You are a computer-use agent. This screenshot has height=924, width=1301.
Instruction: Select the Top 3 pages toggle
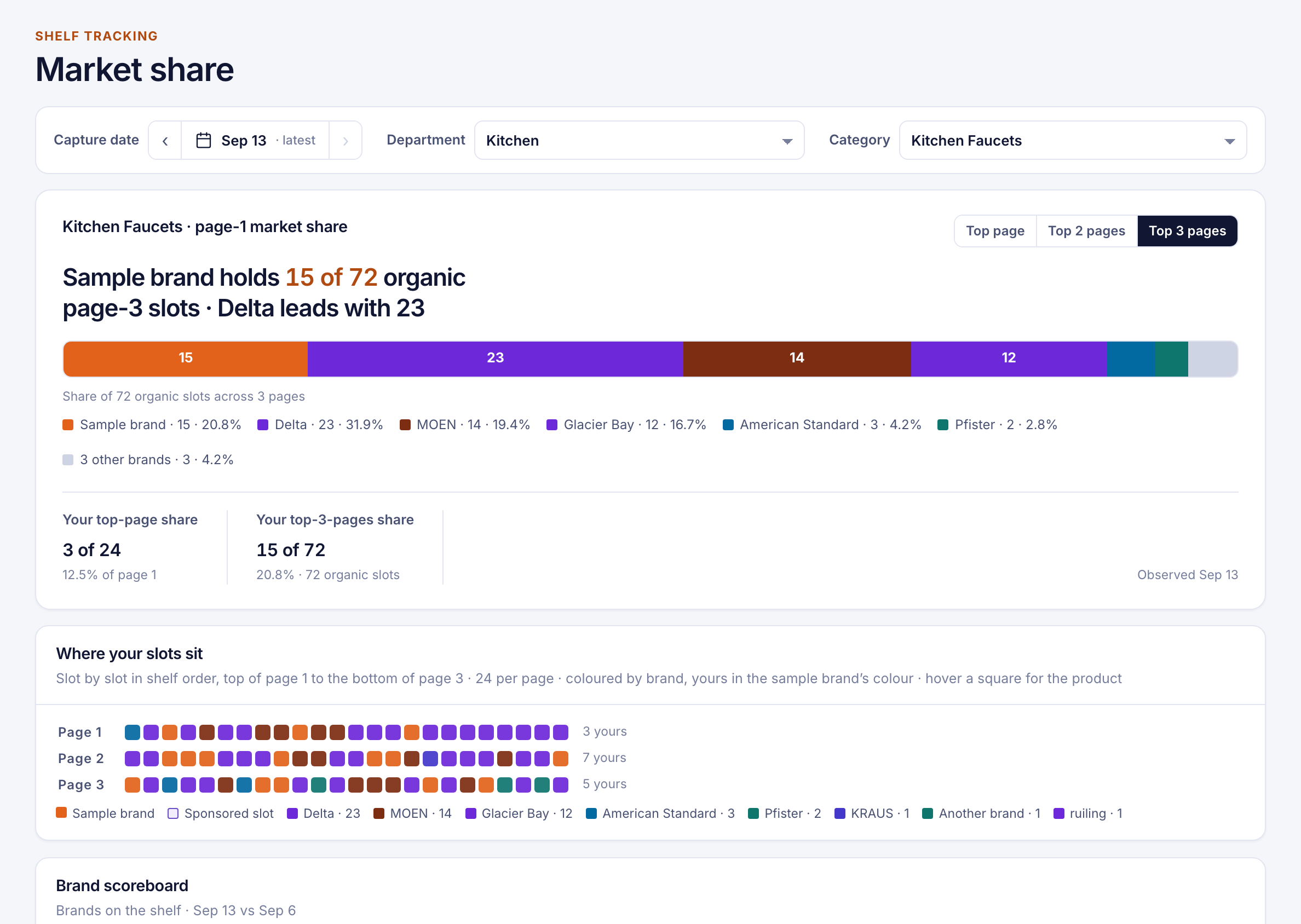[1187, 231]
